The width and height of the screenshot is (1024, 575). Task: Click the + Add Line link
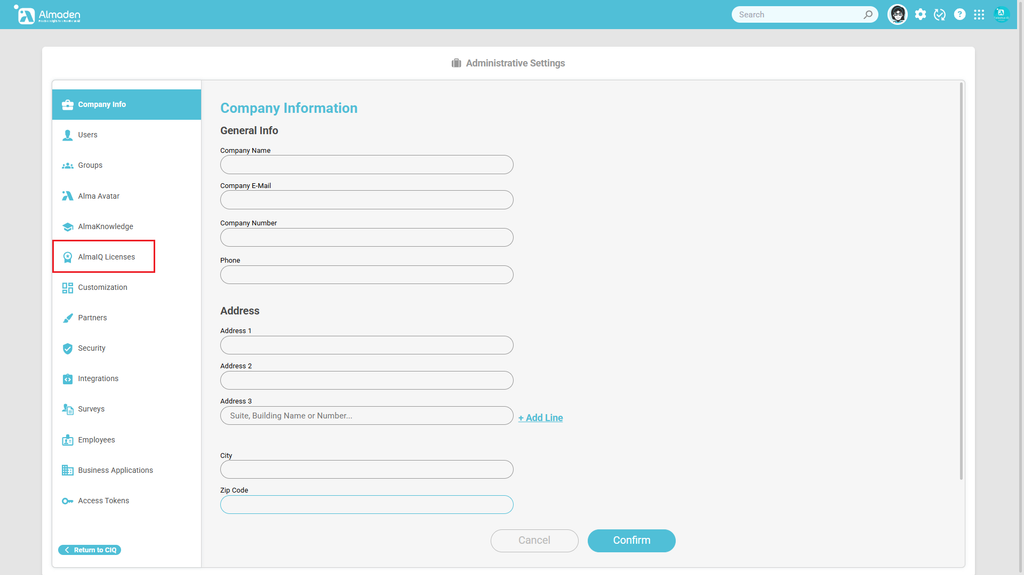click(x=541, y=418)
